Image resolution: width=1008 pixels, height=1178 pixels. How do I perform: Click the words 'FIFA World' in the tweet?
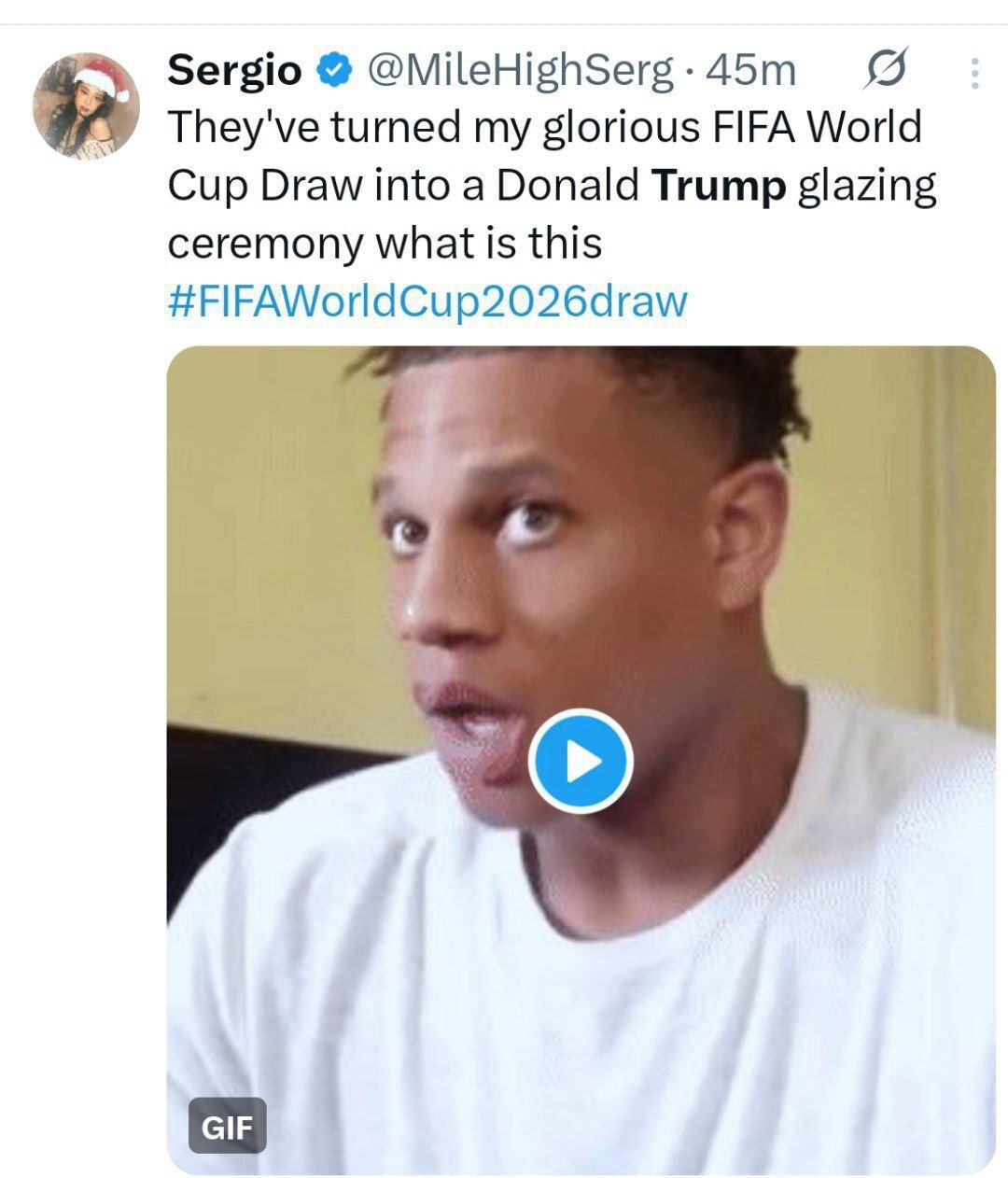817,128
